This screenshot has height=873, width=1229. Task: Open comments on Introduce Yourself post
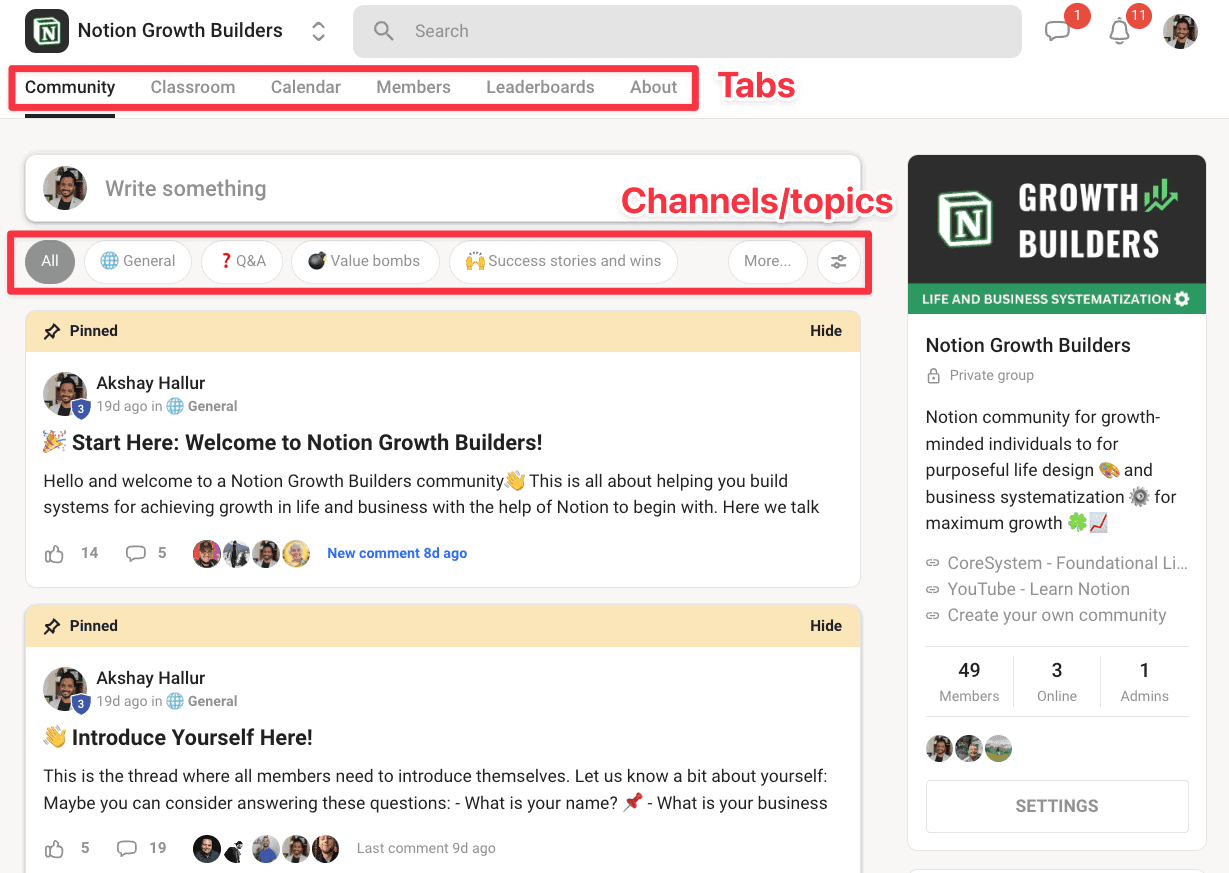pos(127,848)
